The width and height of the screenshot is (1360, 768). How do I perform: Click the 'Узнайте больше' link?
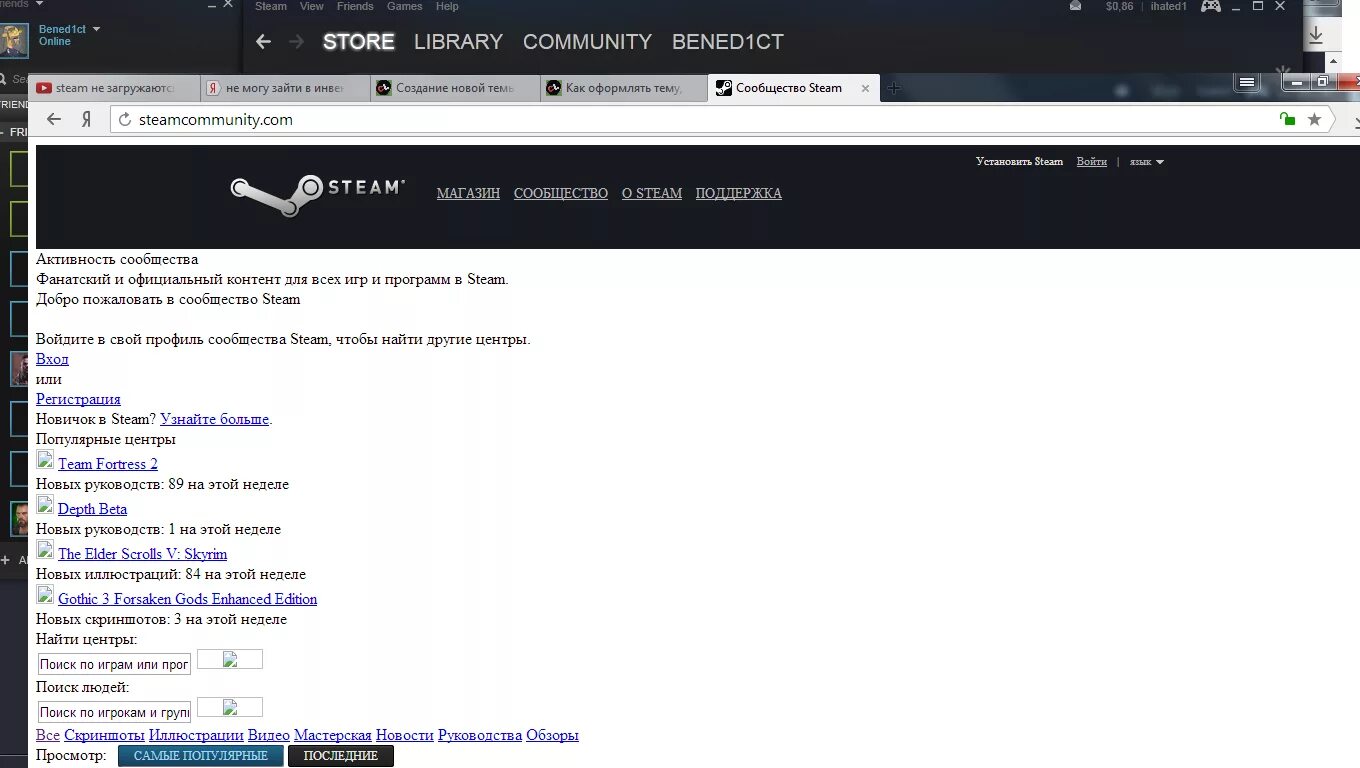pyautogui.click(x=215, y=419)
